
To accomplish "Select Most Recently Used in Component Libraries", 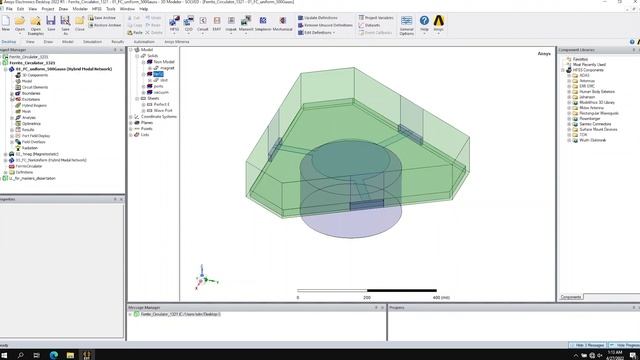I will 589,64.
